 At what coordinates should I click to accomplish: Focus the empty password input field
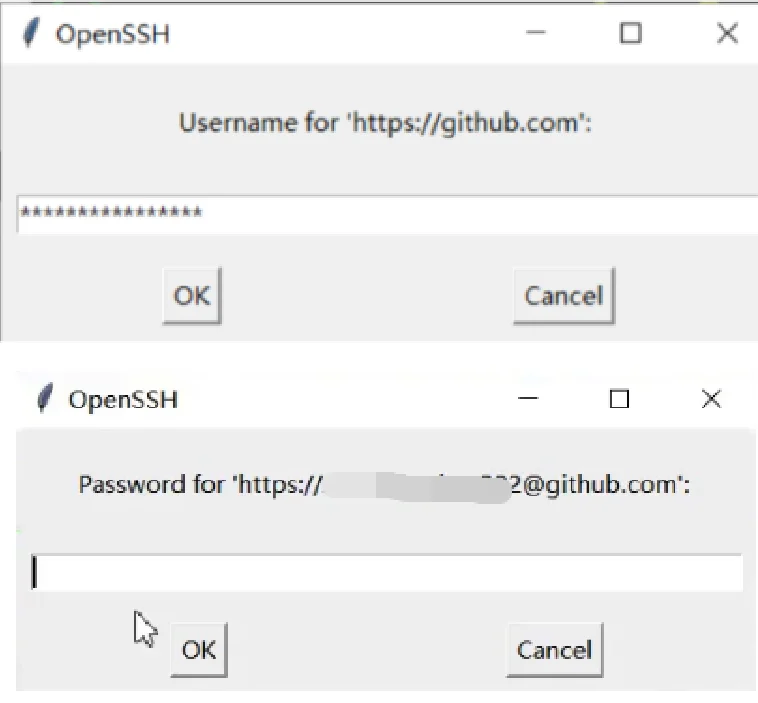pos(386,573)
